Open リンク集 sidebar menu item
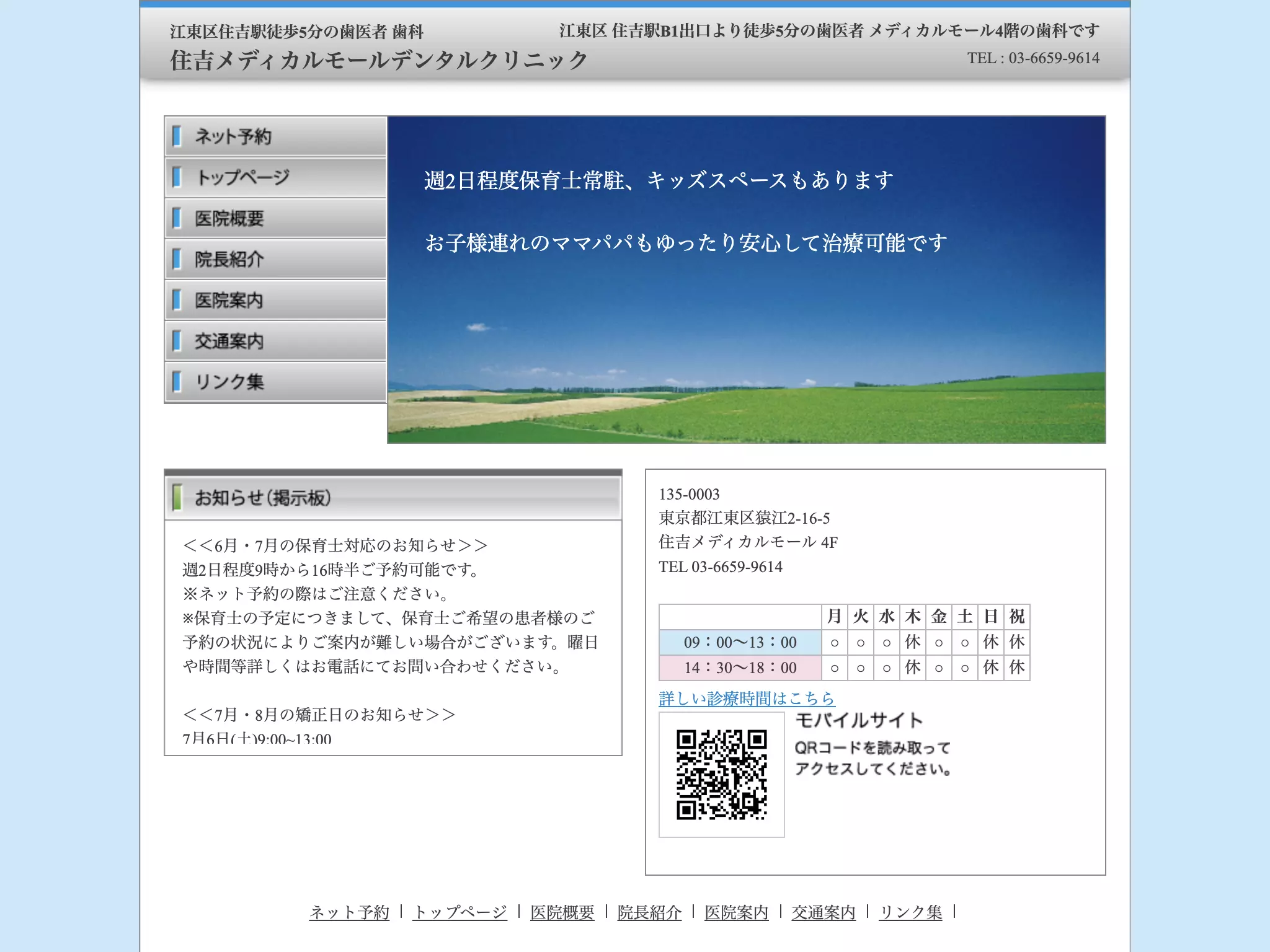This screenshot has width=1270, height=952. tap(275, 382)
